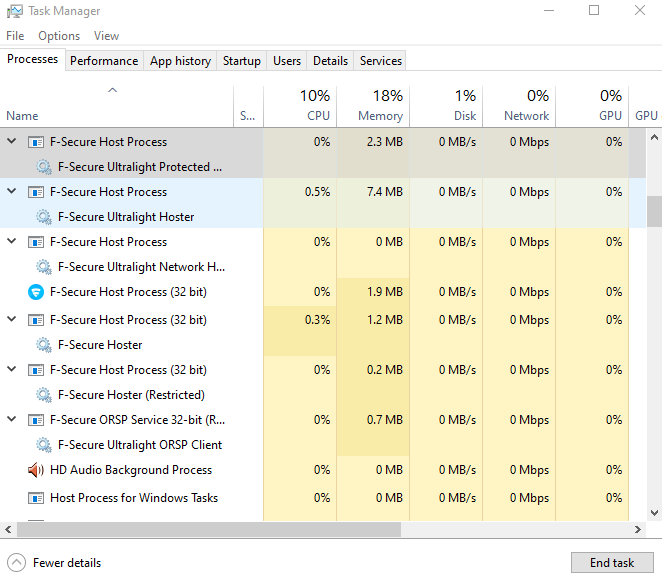Click the gear icon beside F-Secure Ultralight Hoster
Image resolution: width=662 pixels, height=586 pixels.
click(44, 217)
